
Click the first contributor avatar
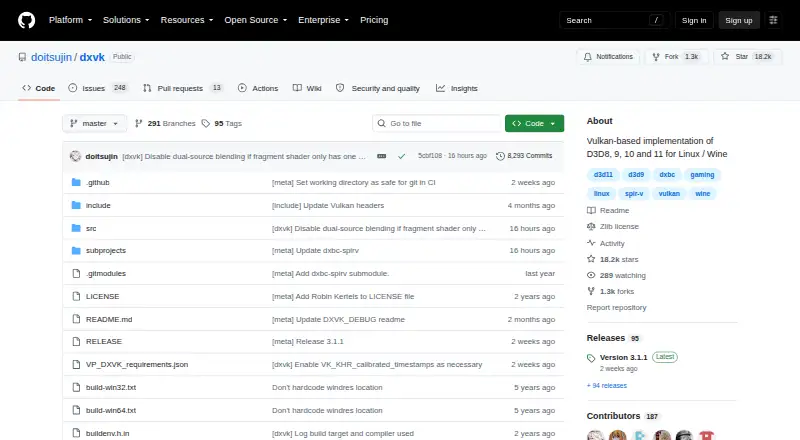point(595,435)
